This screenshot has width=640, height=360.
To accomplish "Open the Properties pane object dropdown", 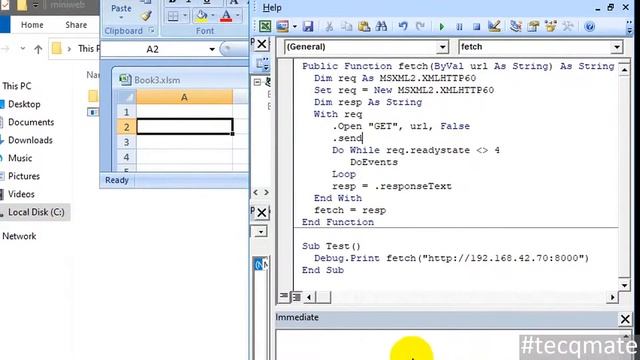I will click(x=261, y=232).
